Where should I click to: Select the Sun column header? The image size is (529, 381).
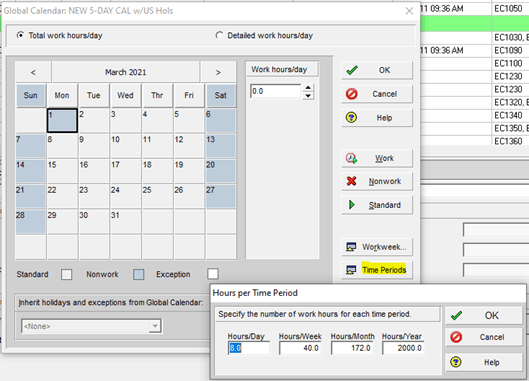pyautogui.click(x=30, y=96)
